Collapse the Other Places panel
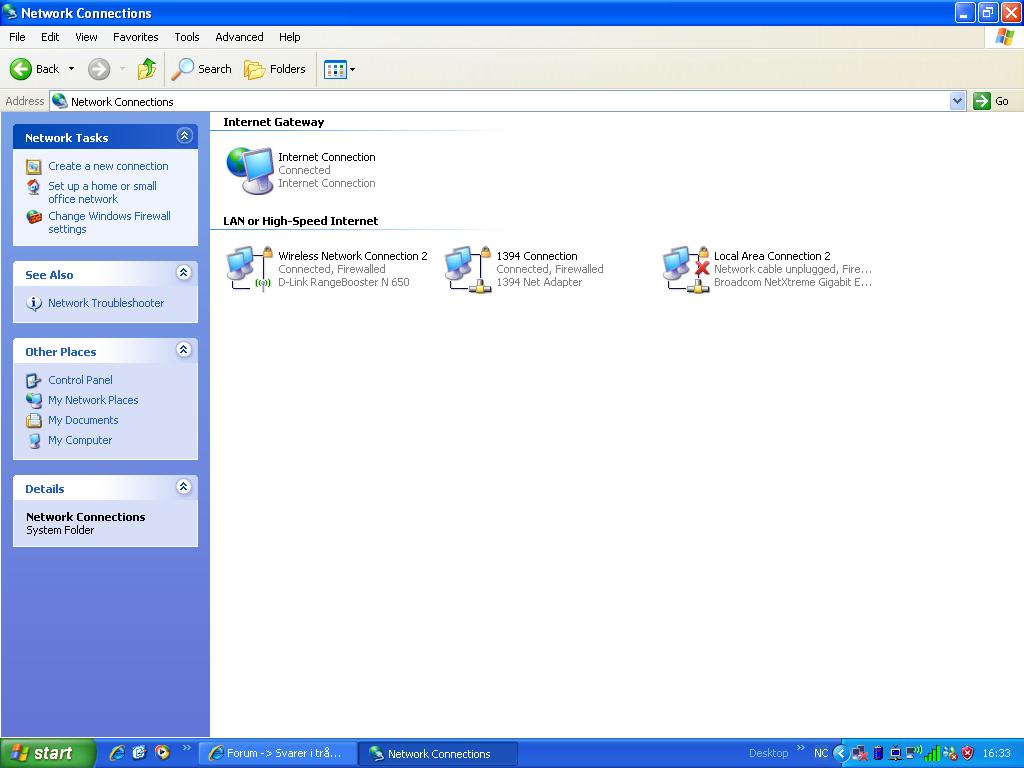1024x768 pixels. (184, 350)
